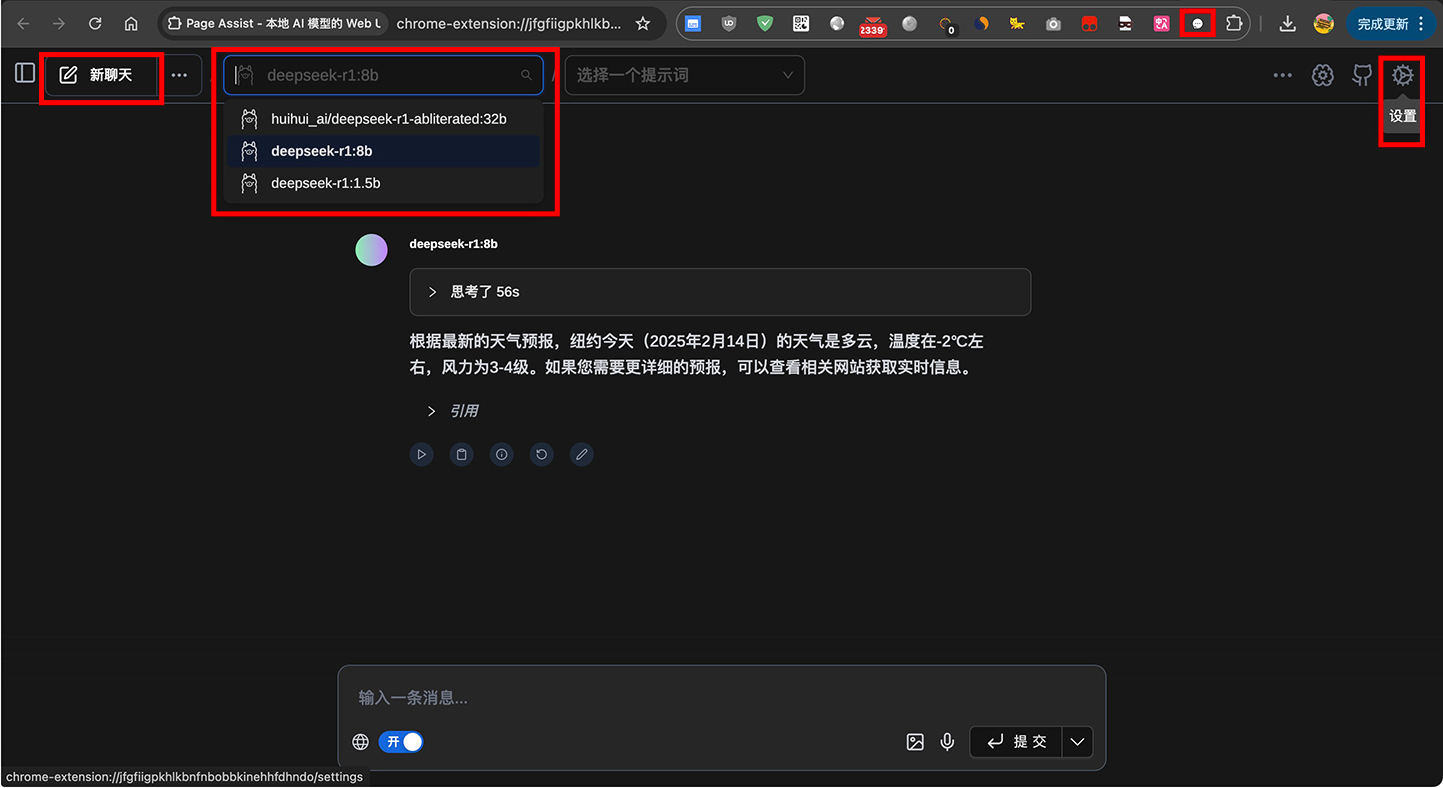1443x788 pixels.
Task: Go forward in browser history
Action: pyautogui.click(x=59, y=23)
